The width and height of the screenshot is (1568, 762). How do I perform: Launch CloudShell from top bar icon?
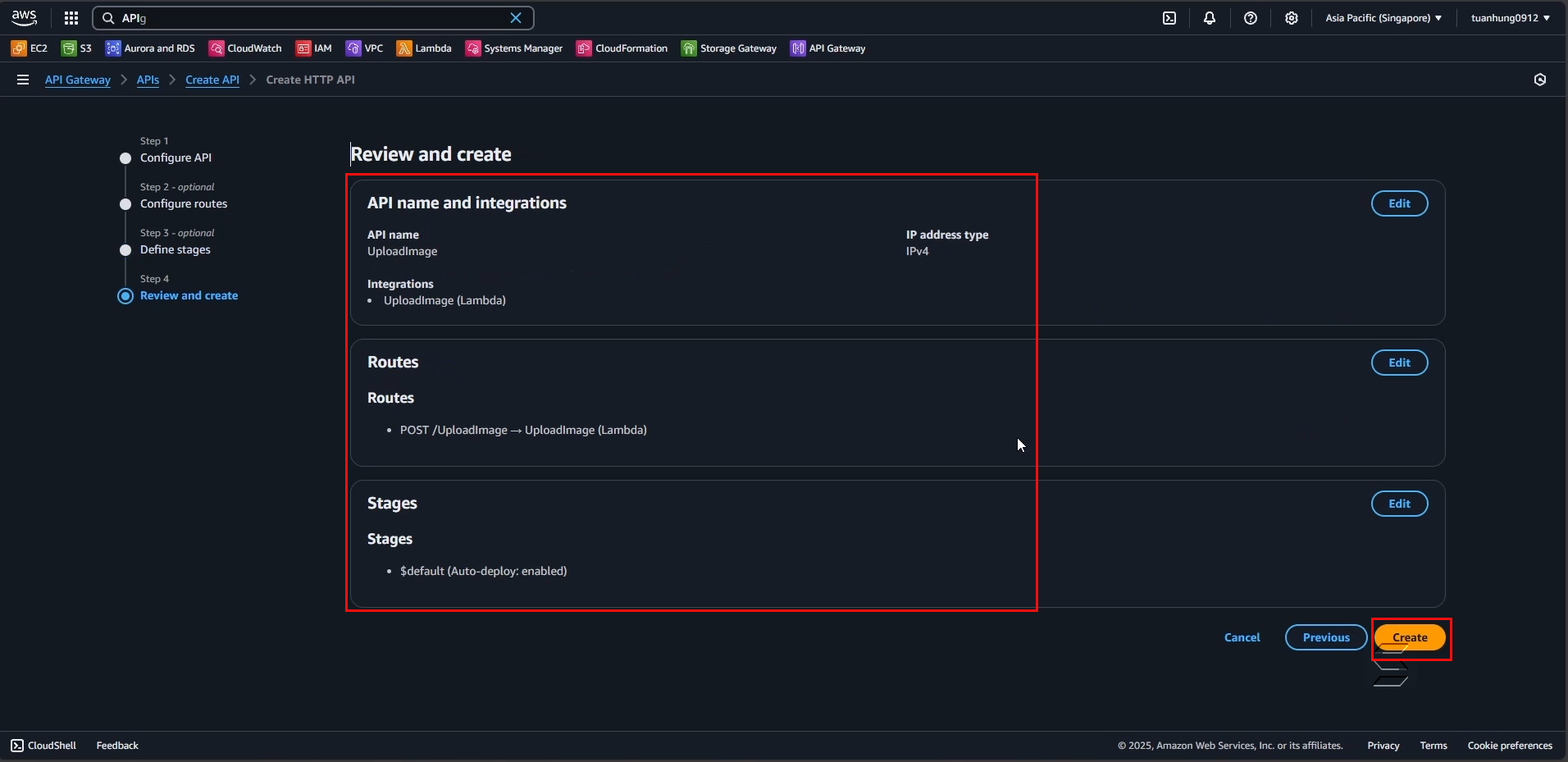1169,18
